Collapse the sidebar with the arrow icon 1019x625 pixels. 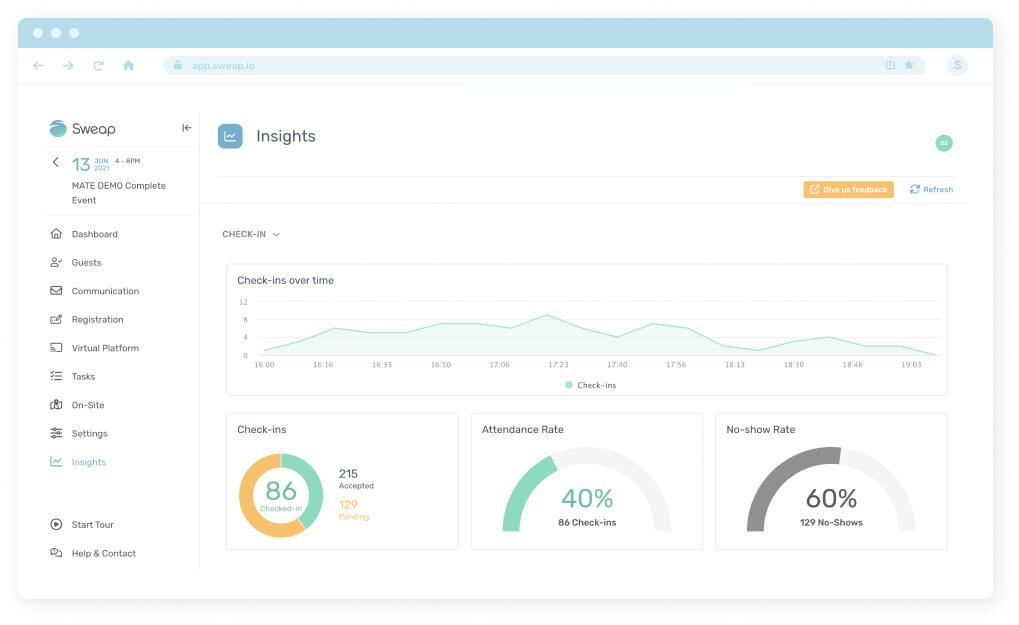186,128
